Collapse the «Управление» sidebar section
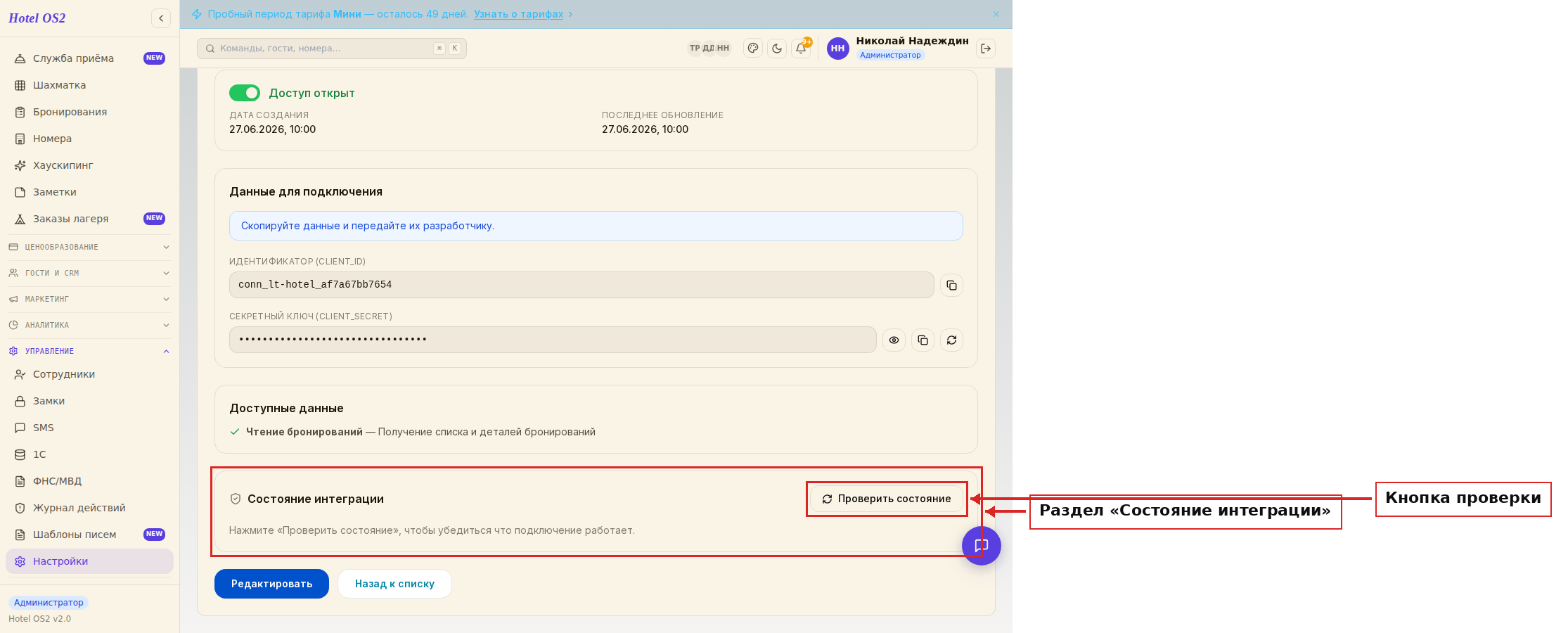Screen dimensions: 1568x633 (x=89, y=351)
